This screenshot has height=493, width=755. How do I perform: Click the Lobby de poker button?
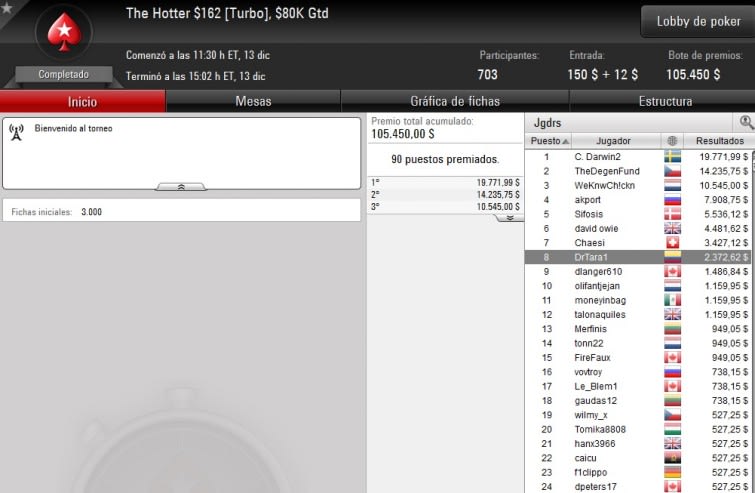pyautogui.click(x=698, y=21)
